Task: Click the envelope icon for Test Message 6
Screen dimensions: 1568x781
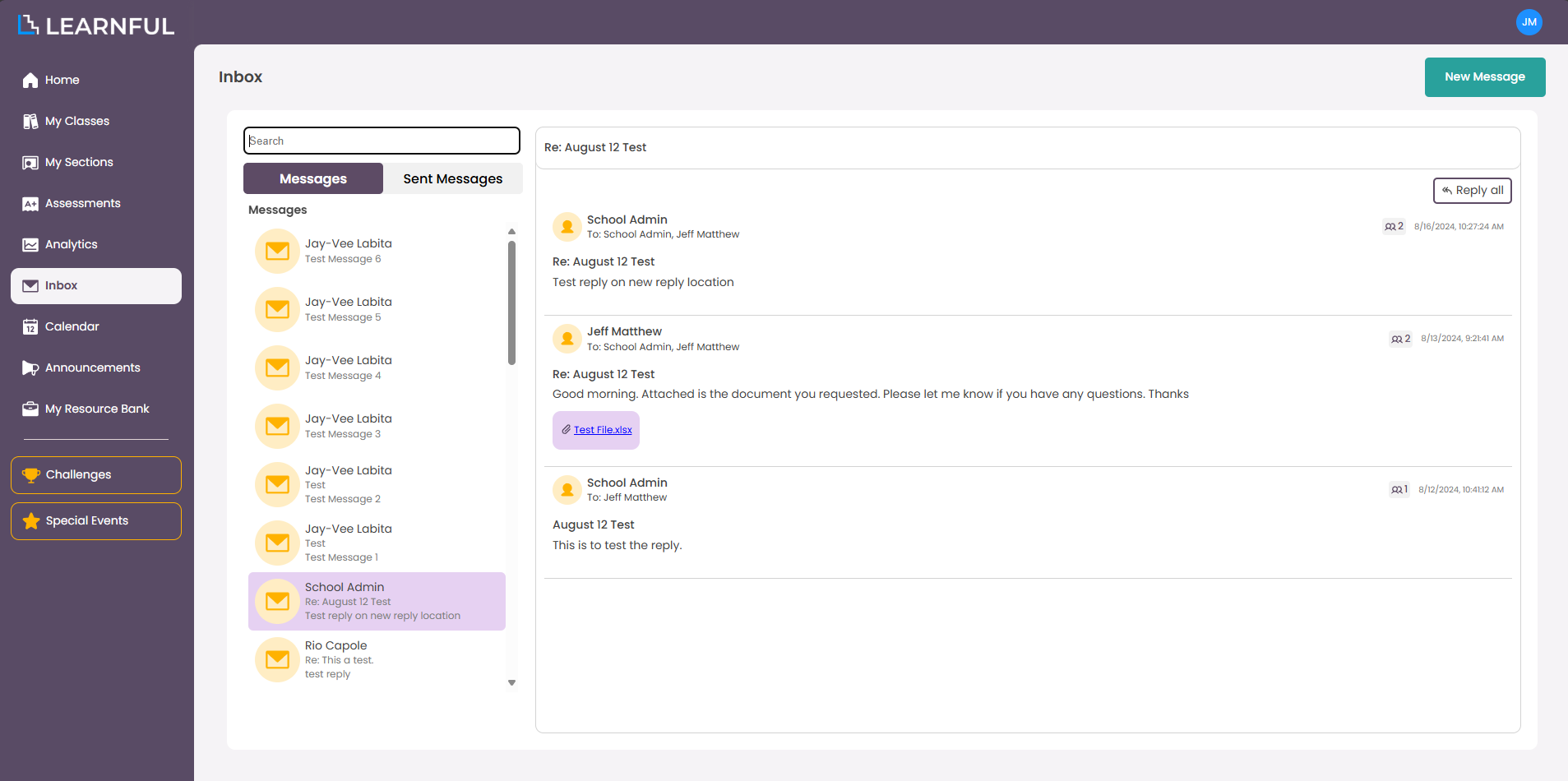Action: [x=277, y=251]
